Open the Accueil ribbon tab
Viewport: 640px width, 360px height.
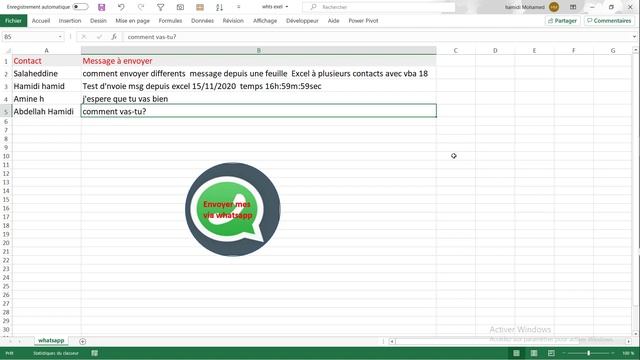pyautogui.click(x=41, y=20)
